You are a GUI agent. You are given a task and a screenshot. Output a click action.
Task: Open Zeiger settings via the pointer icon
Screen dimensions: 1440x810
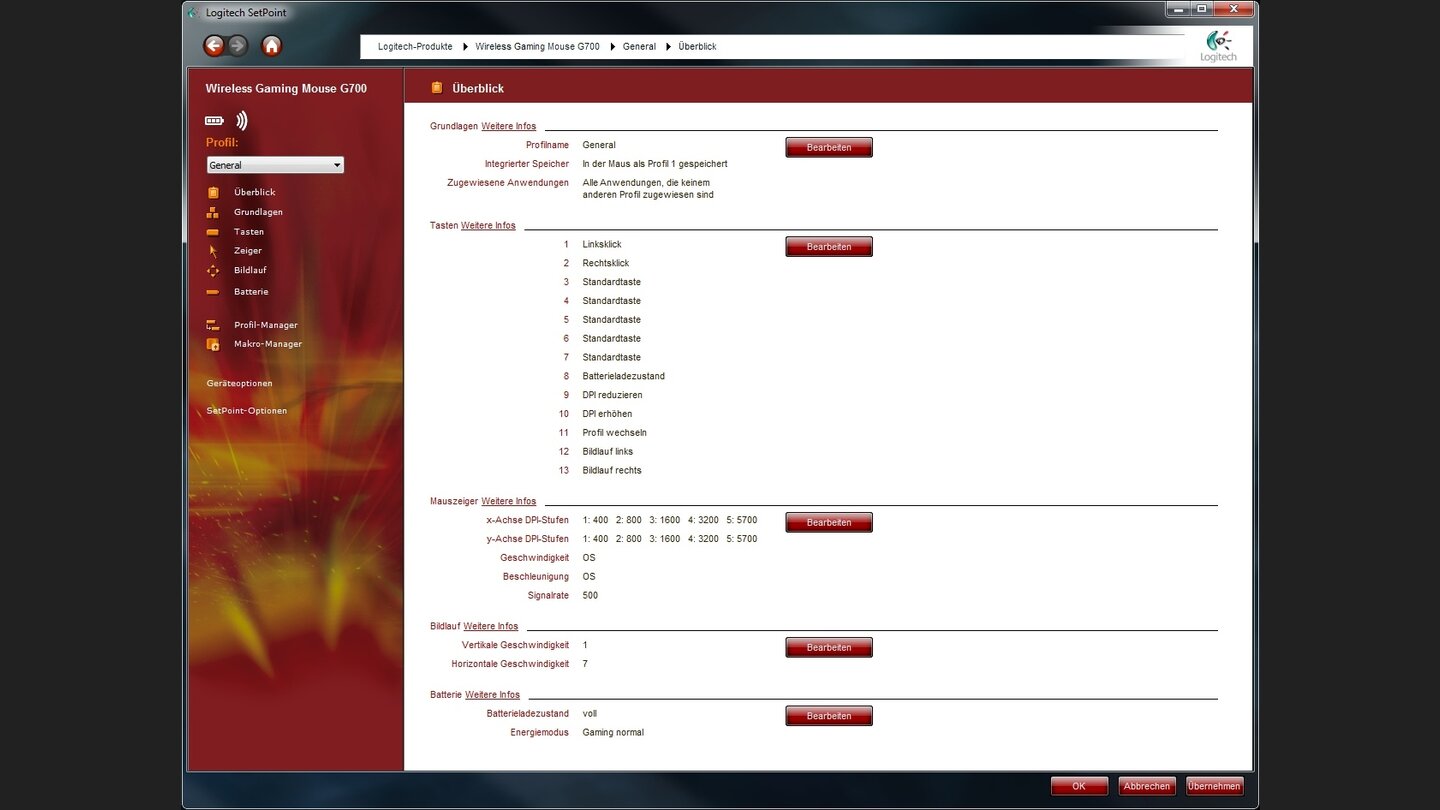point(213,251)
